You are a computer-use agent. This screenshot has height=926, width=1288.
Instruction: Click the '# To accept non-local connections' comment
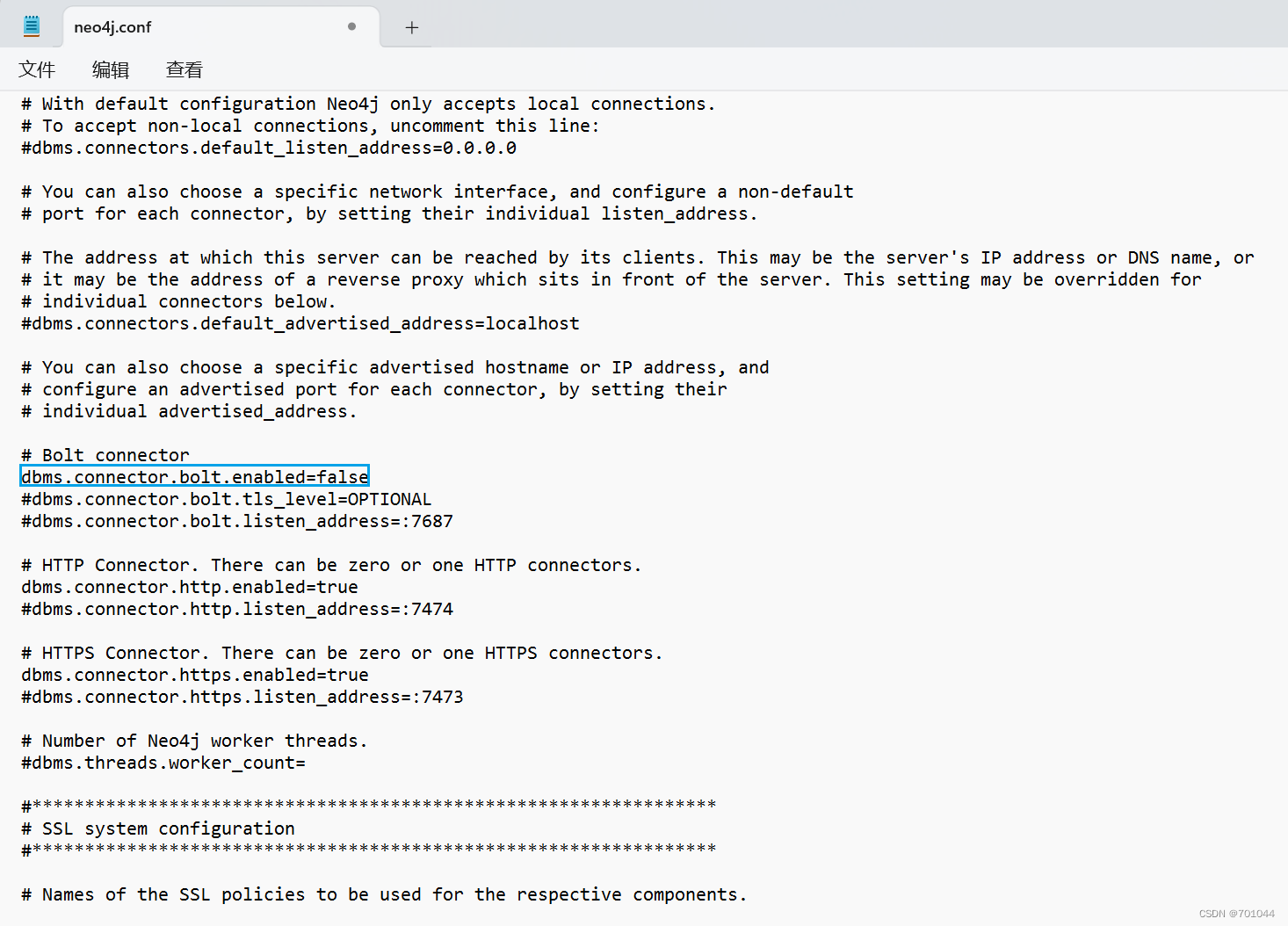click(310, 126)
